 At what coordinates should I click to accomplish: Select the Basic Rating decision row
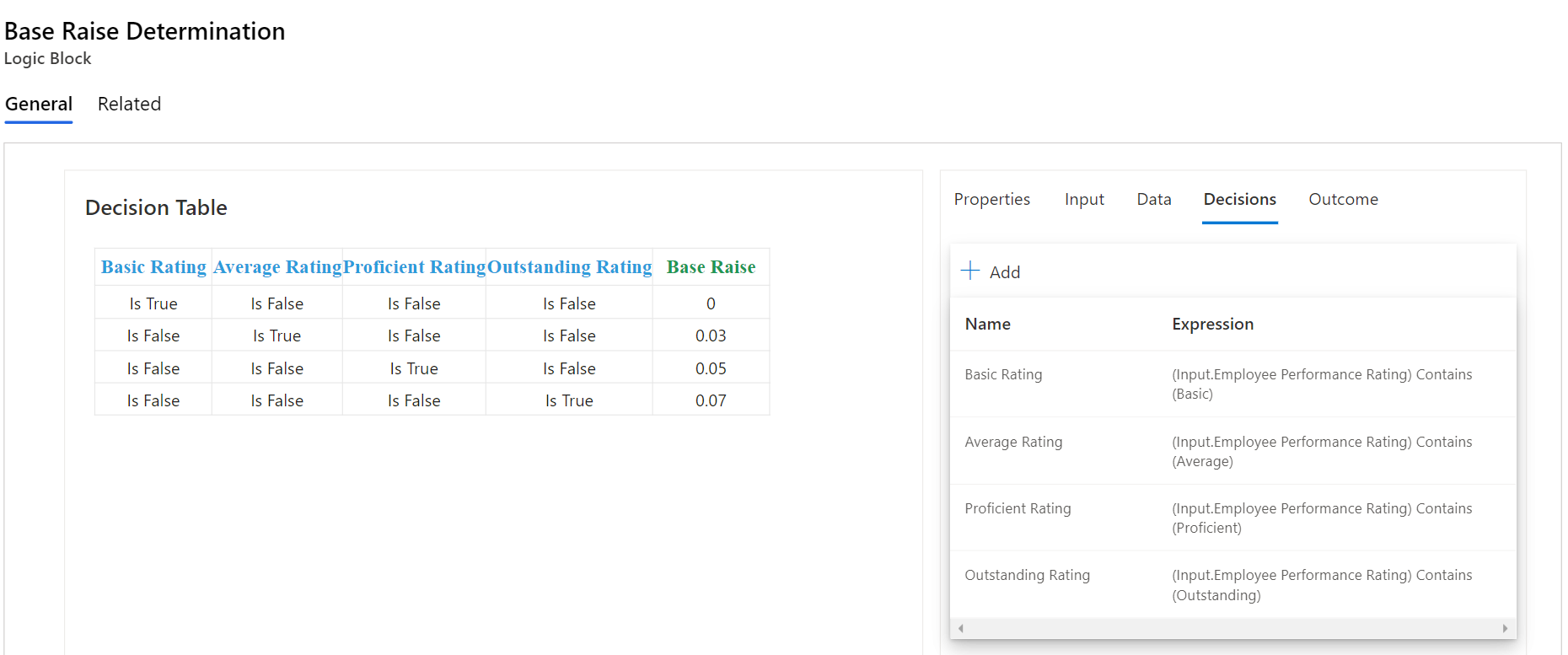[1003, 374]
